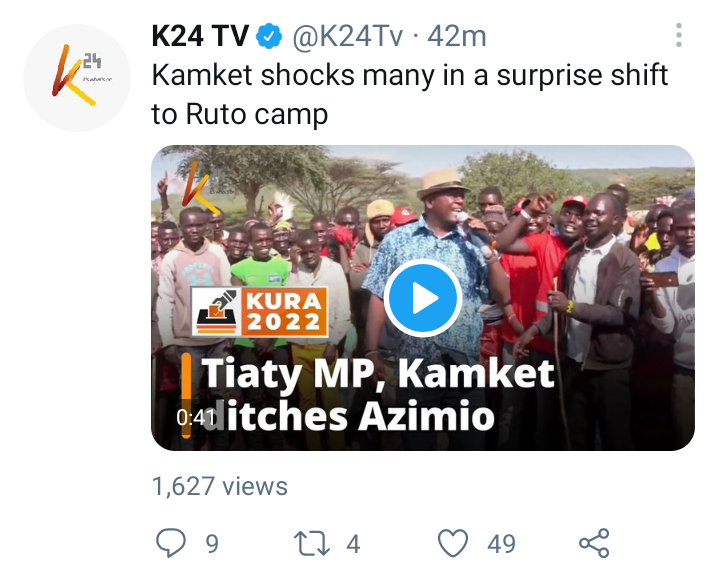Click the 1,627 views count
The image size is (718, 582).
pyautogui.click(x=220, y=486)
